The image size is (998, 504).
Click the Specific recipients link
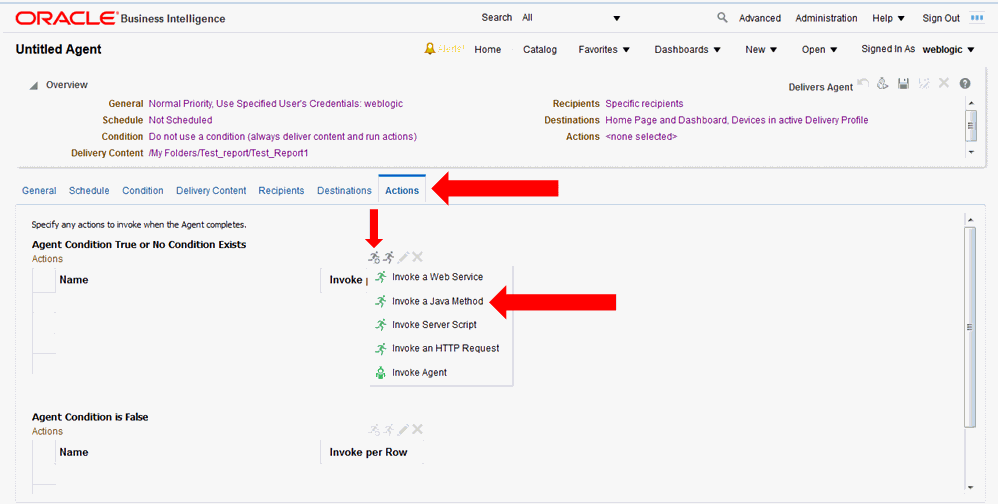click(644, 104)
